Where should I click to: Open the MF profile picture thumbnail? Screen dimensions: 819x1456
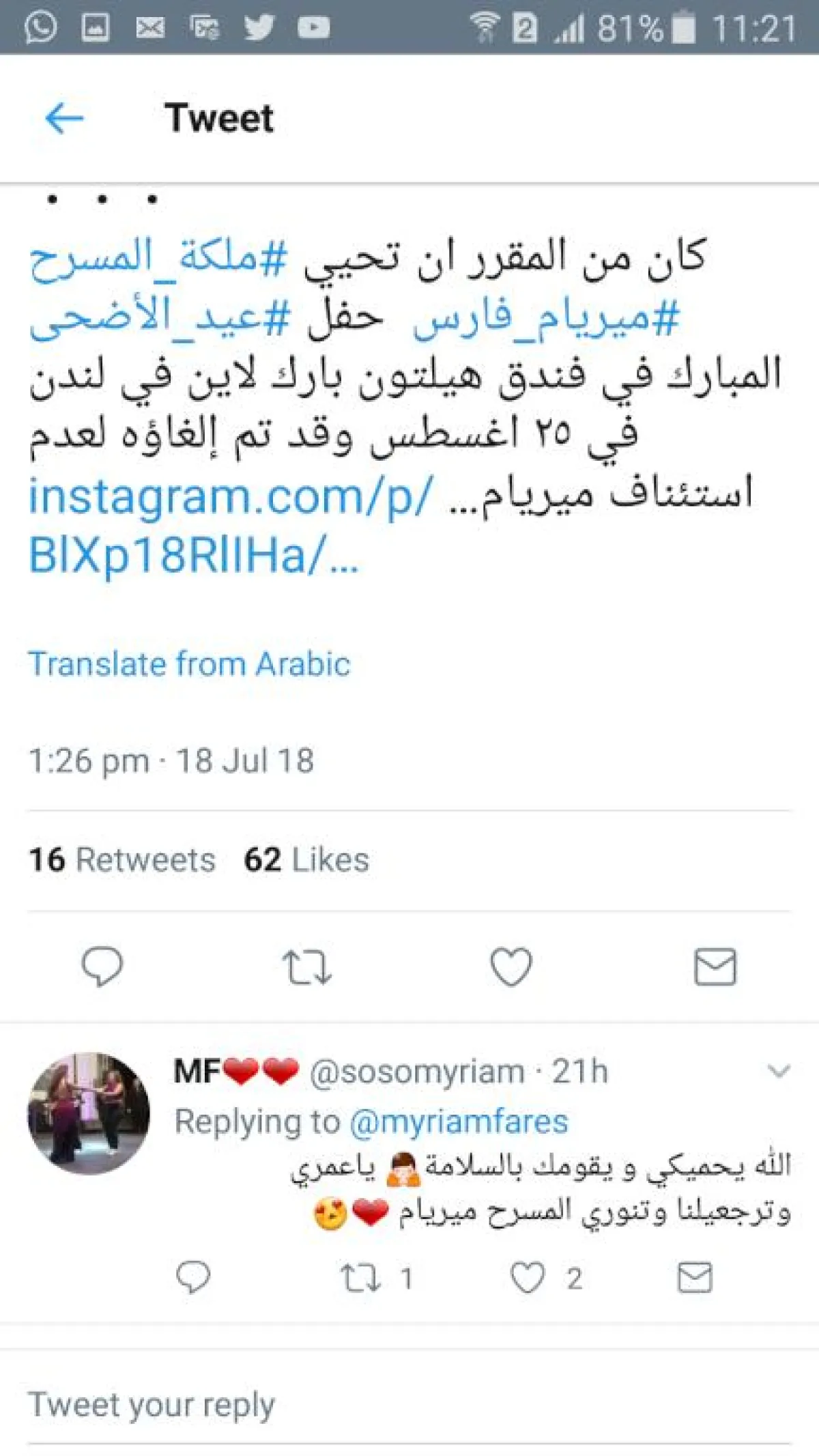point(89,1113)
